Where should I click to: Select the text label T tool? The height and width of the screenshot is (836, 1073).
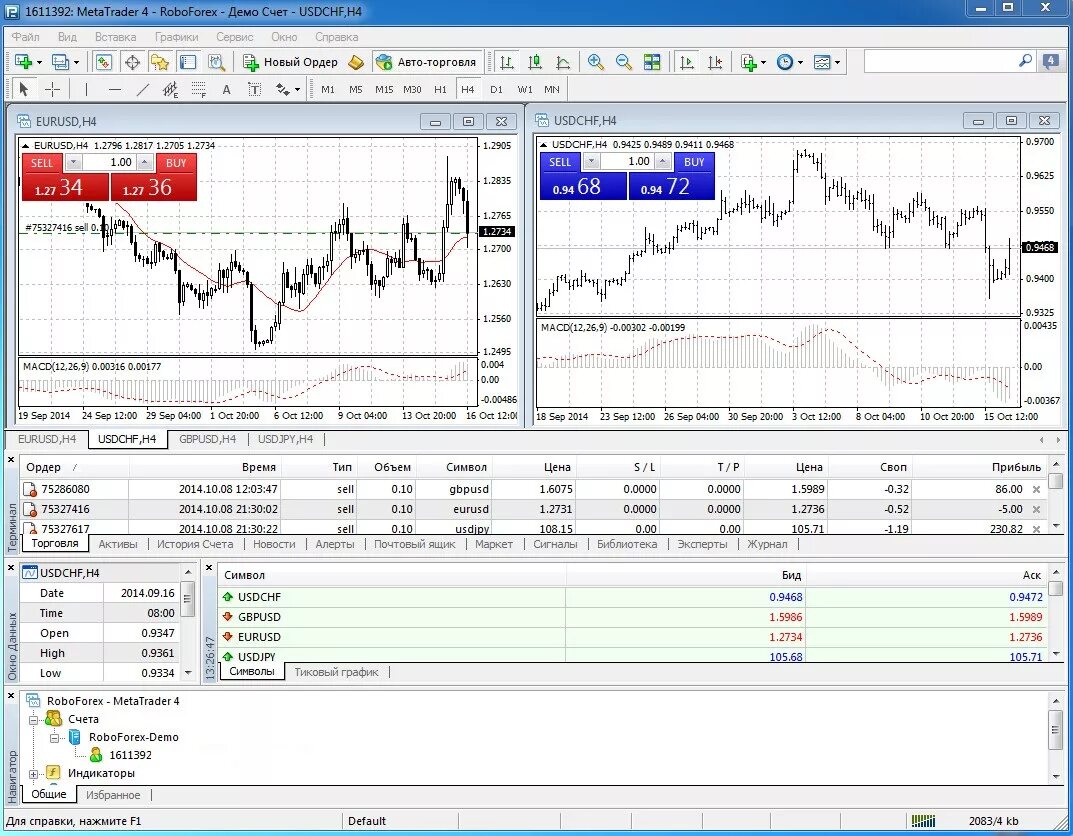click(255, 89)
